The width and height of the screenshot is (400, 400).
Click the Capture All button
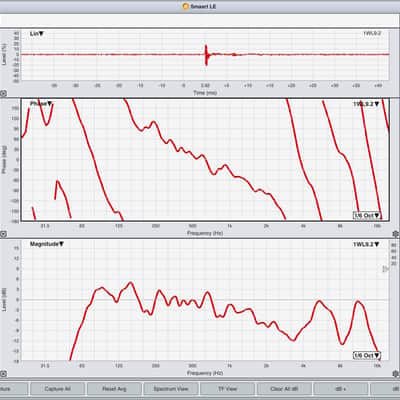57,389
